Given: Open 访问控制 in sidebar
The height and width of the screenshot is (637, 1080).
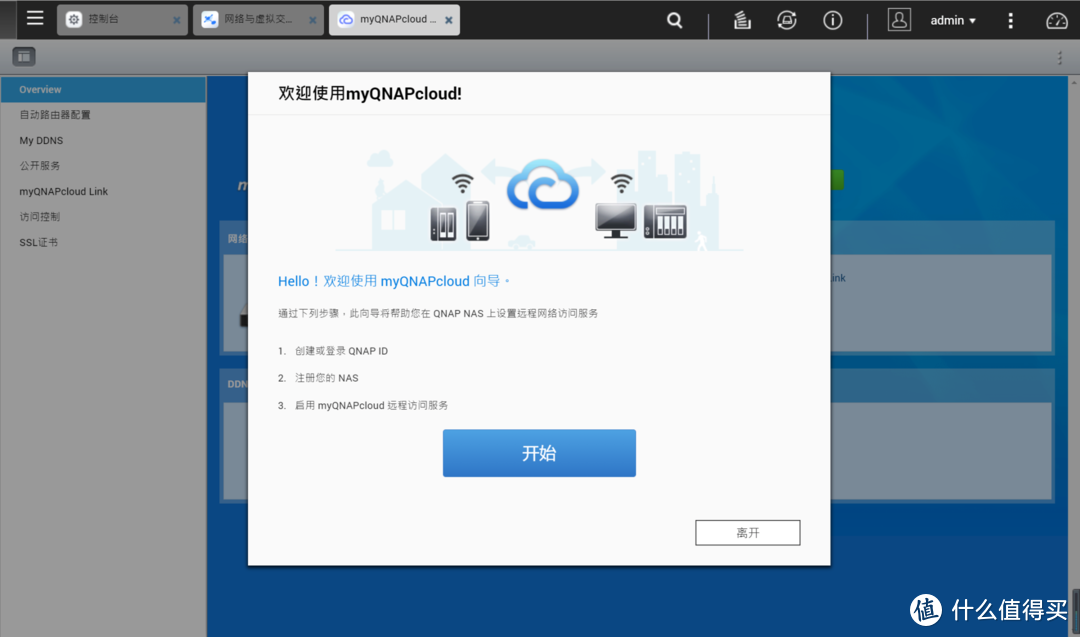Looking at the screenshot, I should click(103, 217).
